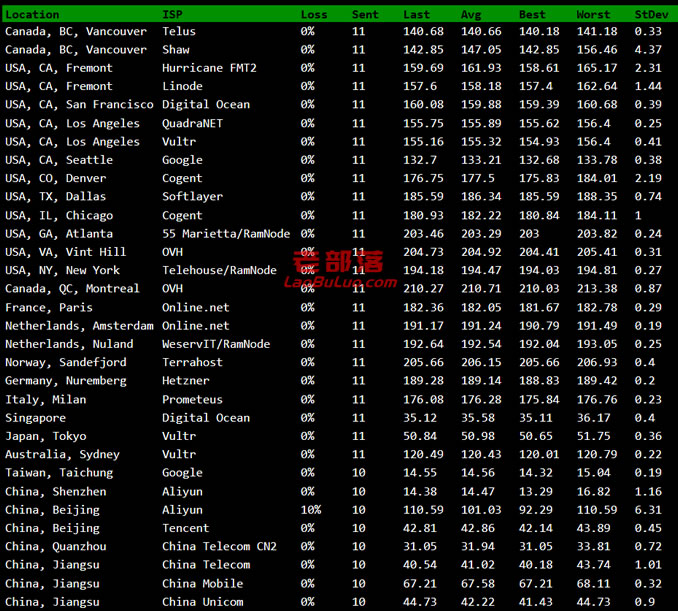Click the ISP entry 'Shaw'
Screen dimensions: 678x611
coord(176,50)
